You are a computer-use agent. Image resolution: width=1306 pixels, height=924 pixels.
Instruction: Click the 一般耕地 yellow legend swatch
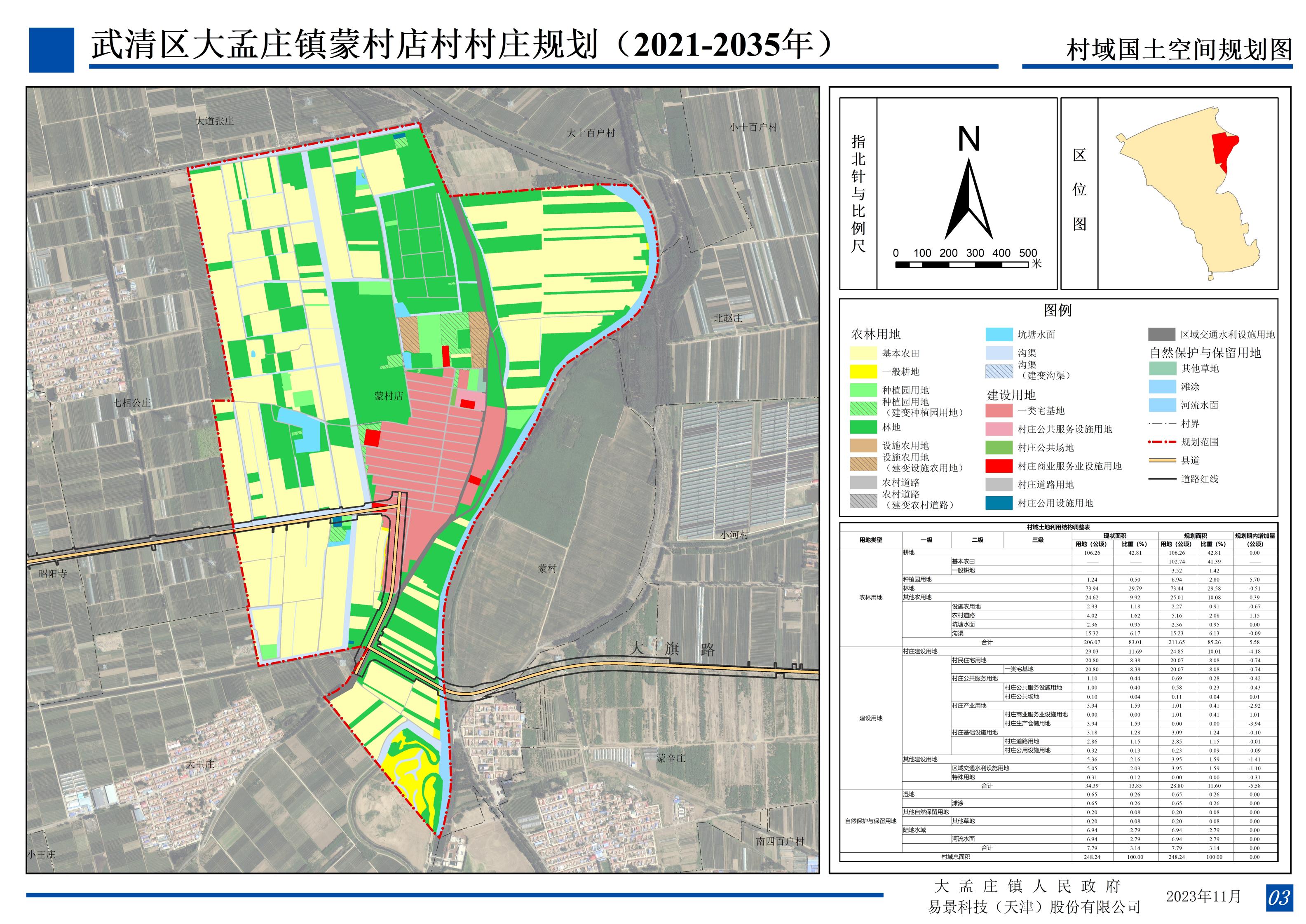point(863,371)
